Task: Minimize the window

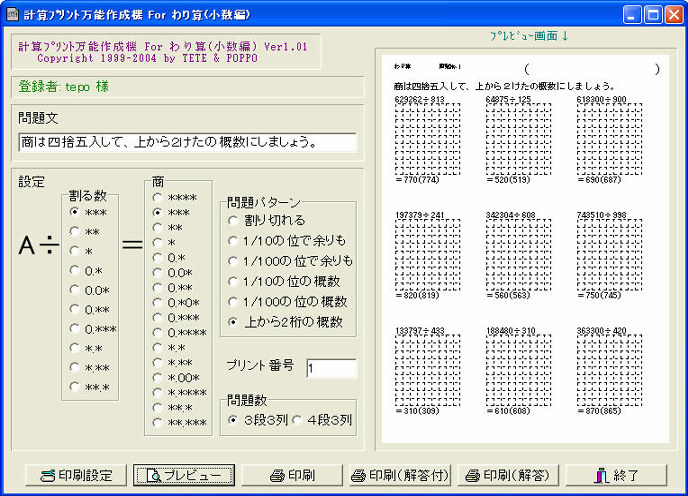Action: click(x=631, y=15)
